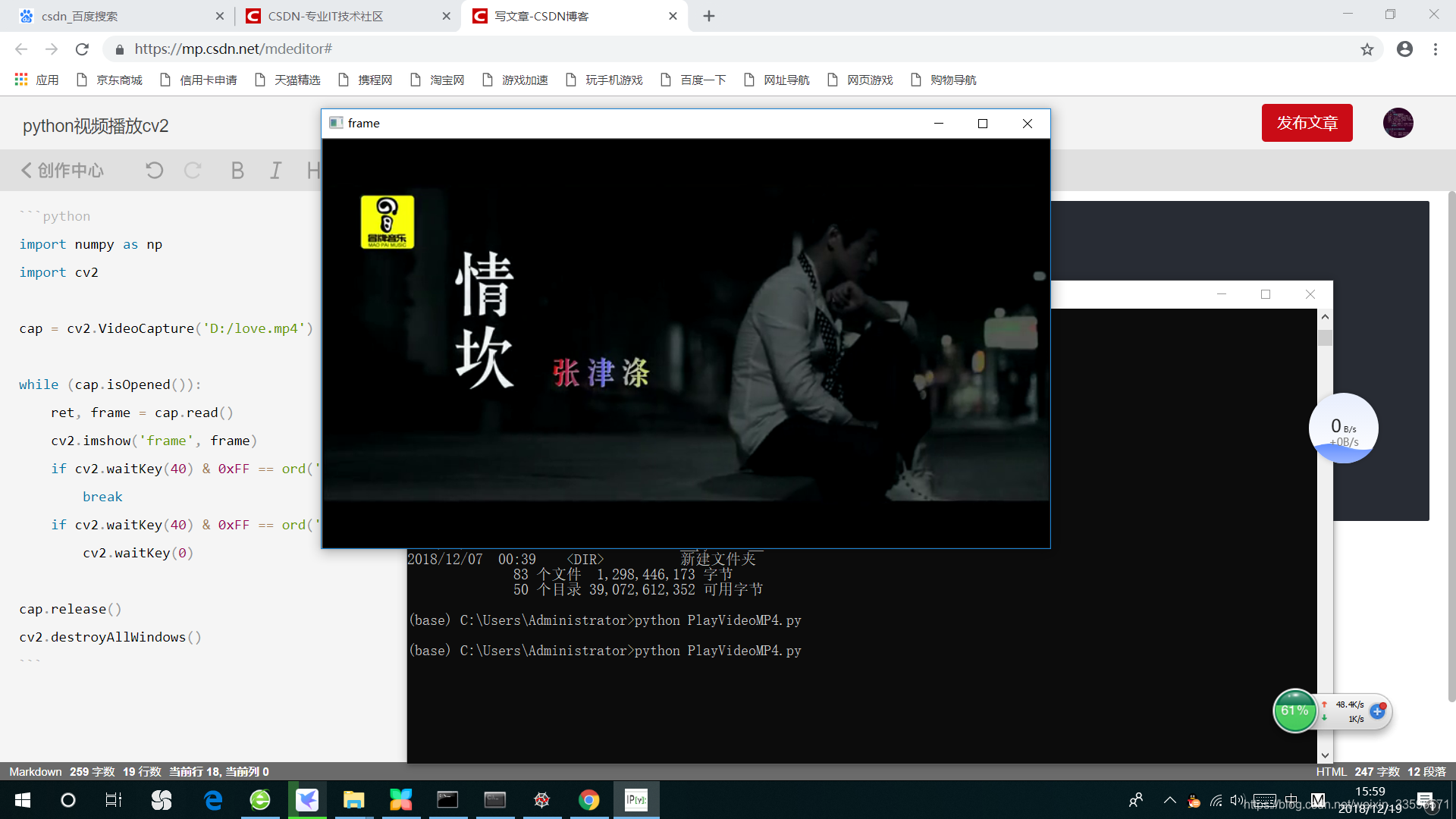1456x819 pixels.
Task: Click the red 发布文章 publish button
Action: pyautogui.click(x=1307, y=123)
